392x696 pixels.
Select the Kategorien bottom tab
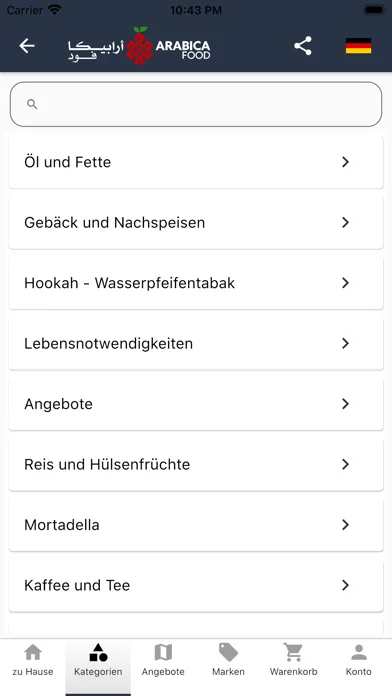coord(98,660)
